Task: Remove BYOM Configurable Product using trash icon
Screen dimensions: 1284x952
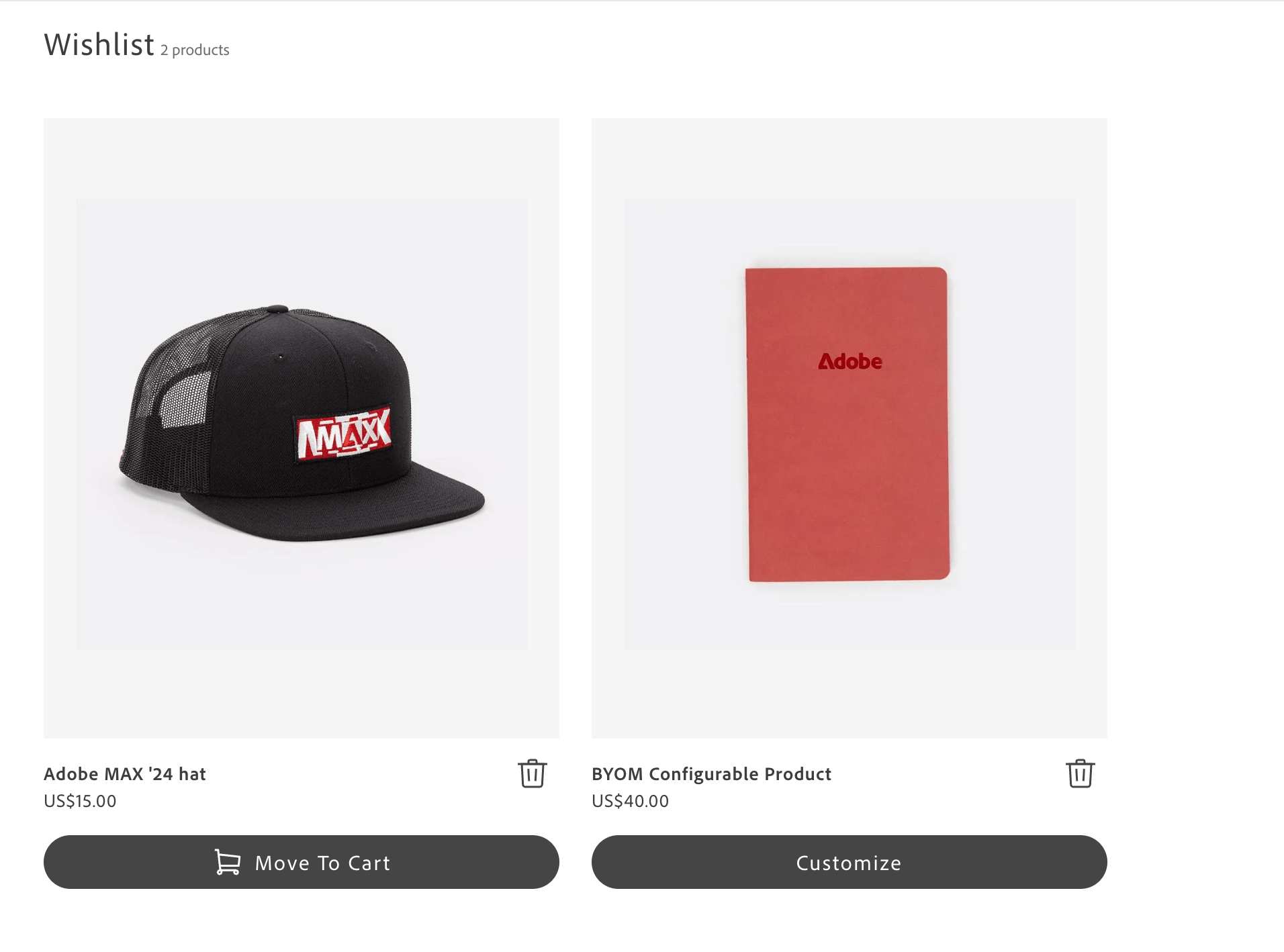Action: 1080,773
